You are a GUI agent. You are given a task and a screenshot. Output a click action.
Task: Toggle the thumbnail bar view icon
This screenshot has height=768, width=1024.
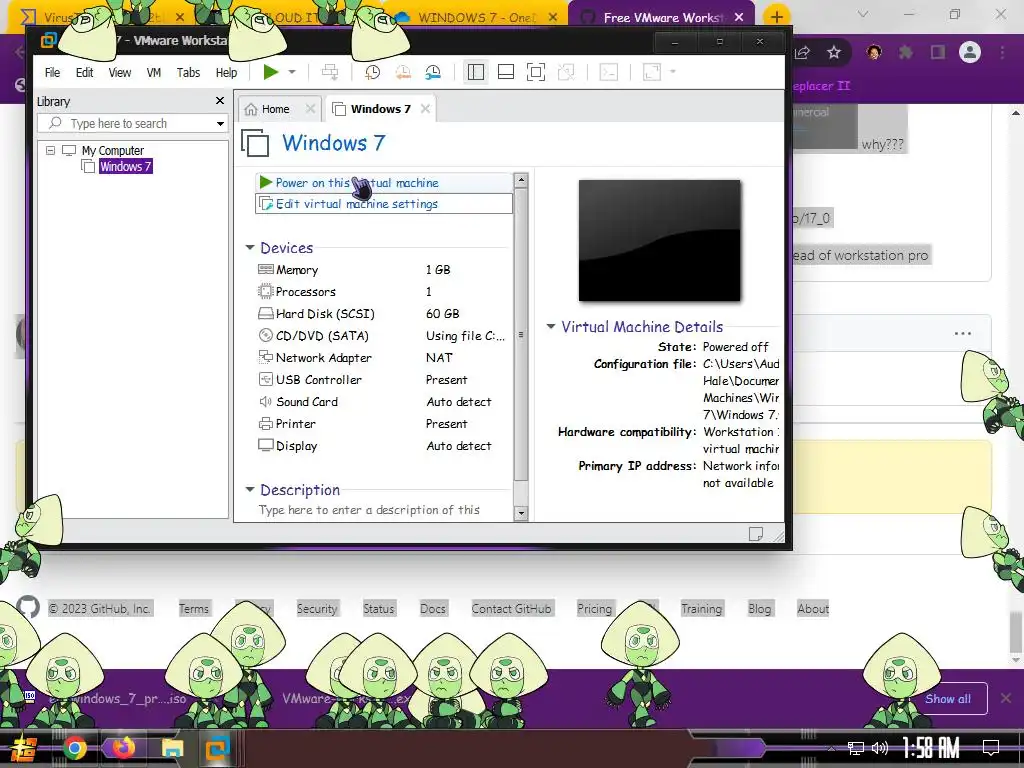pos(505,72)
